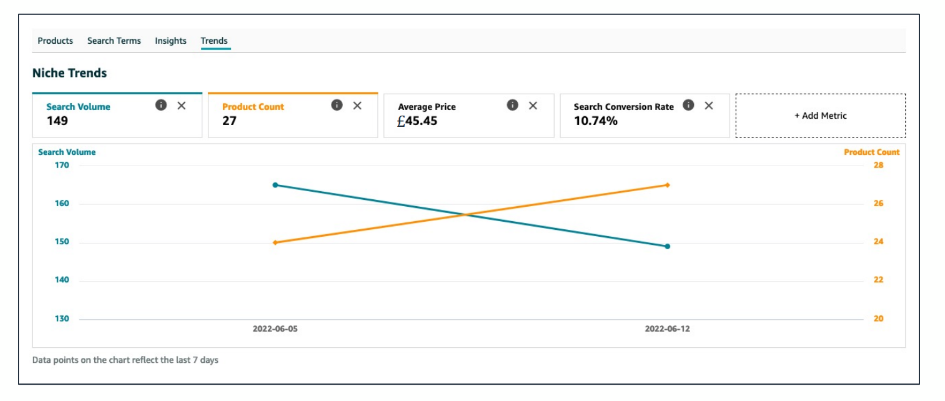Click info icon on Average Price card
The image size is (945, 401).
(x=513, y=105)
